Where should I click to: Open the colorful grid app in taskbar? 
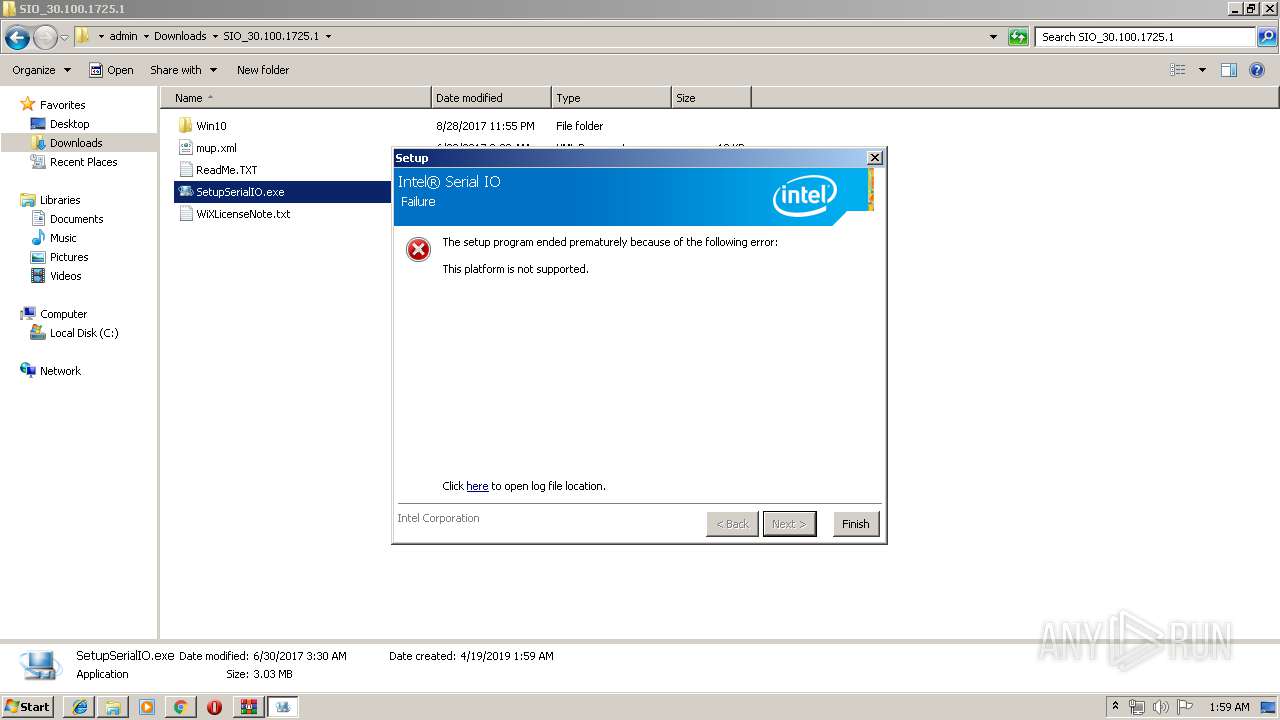click(x=248, y=707)
